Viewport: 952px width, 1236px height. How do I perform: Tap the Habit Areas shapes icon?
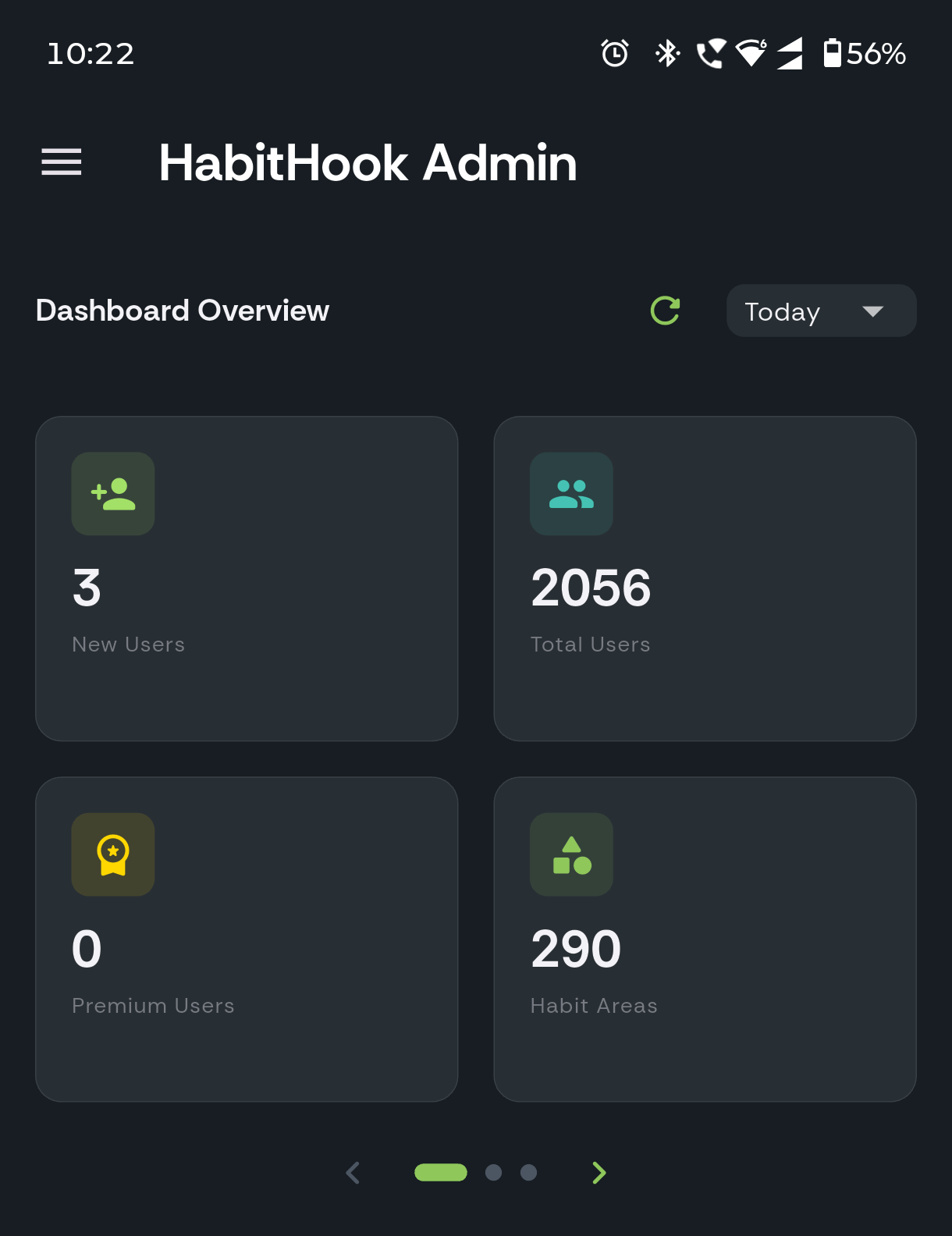(x=571, y=854)
